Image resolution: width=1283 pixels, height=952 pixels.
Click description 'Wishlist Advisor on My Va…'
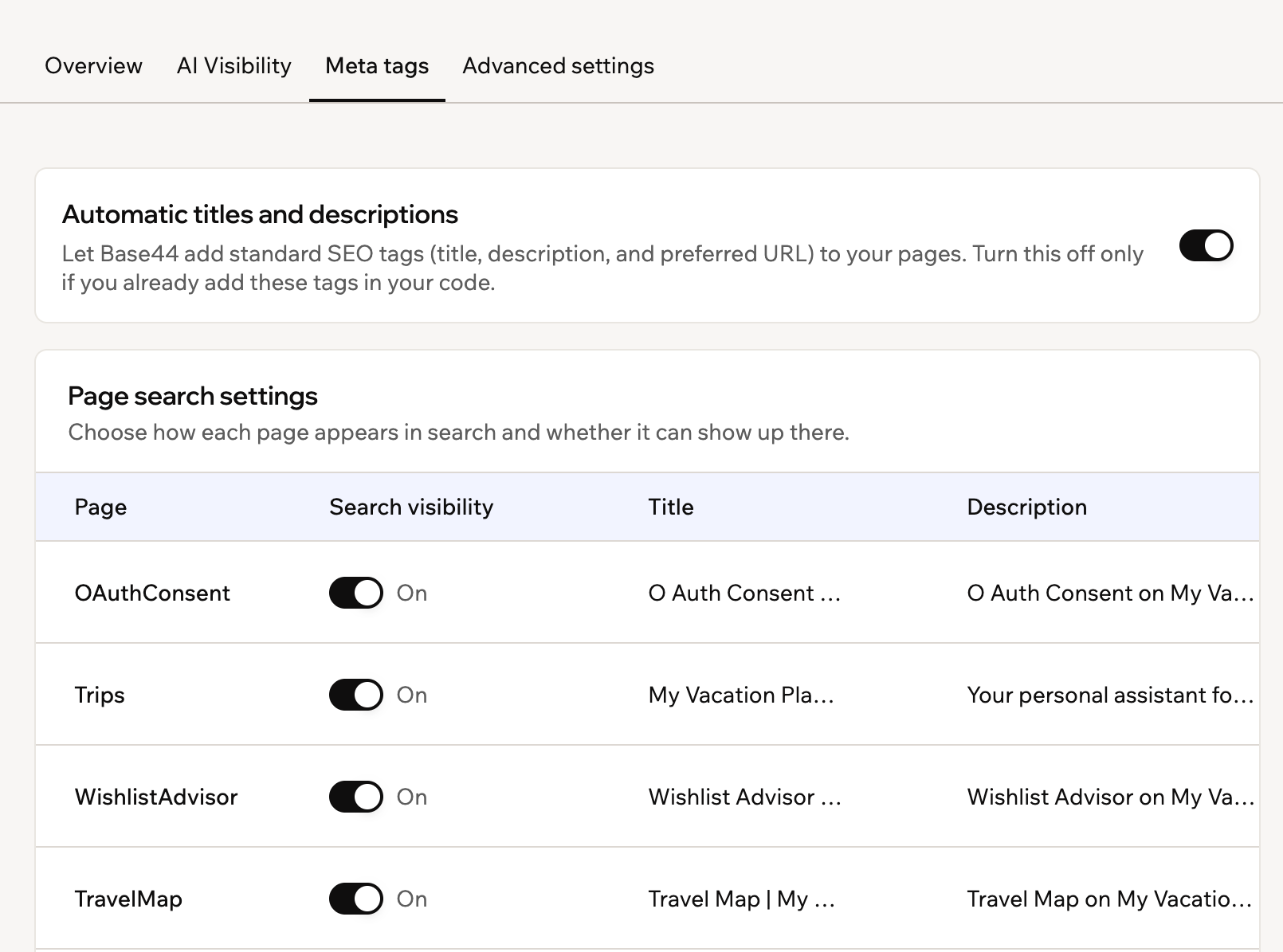(1110, 797)
